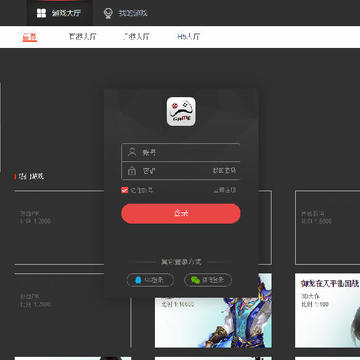Click the padlock icon in password field
360x360 pixels.
point(132,171)
